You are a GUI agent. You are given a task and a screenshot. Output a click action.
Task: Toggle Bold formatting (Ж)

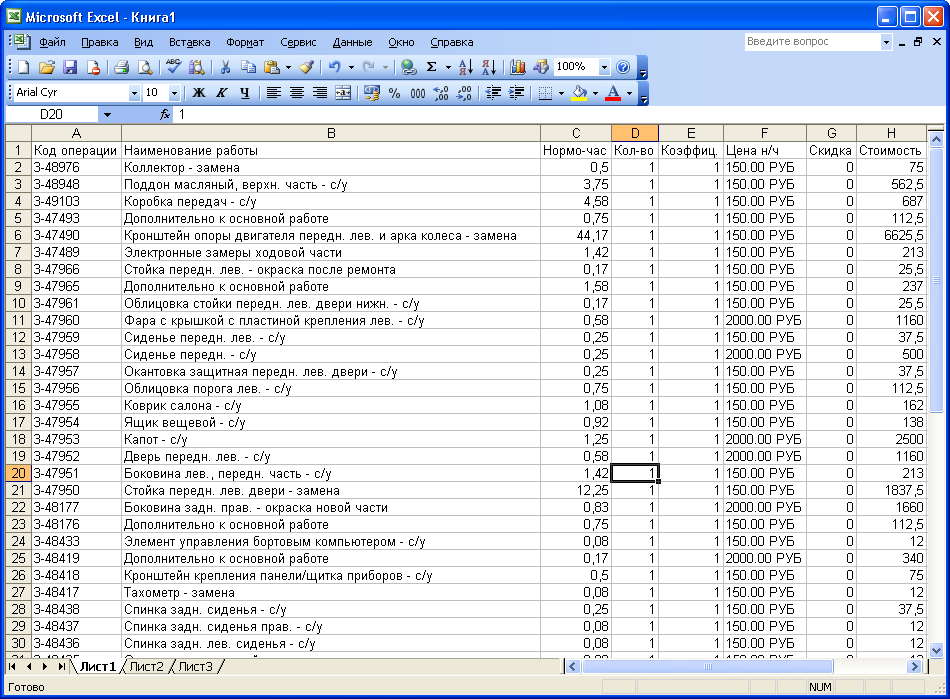[199, 93]
